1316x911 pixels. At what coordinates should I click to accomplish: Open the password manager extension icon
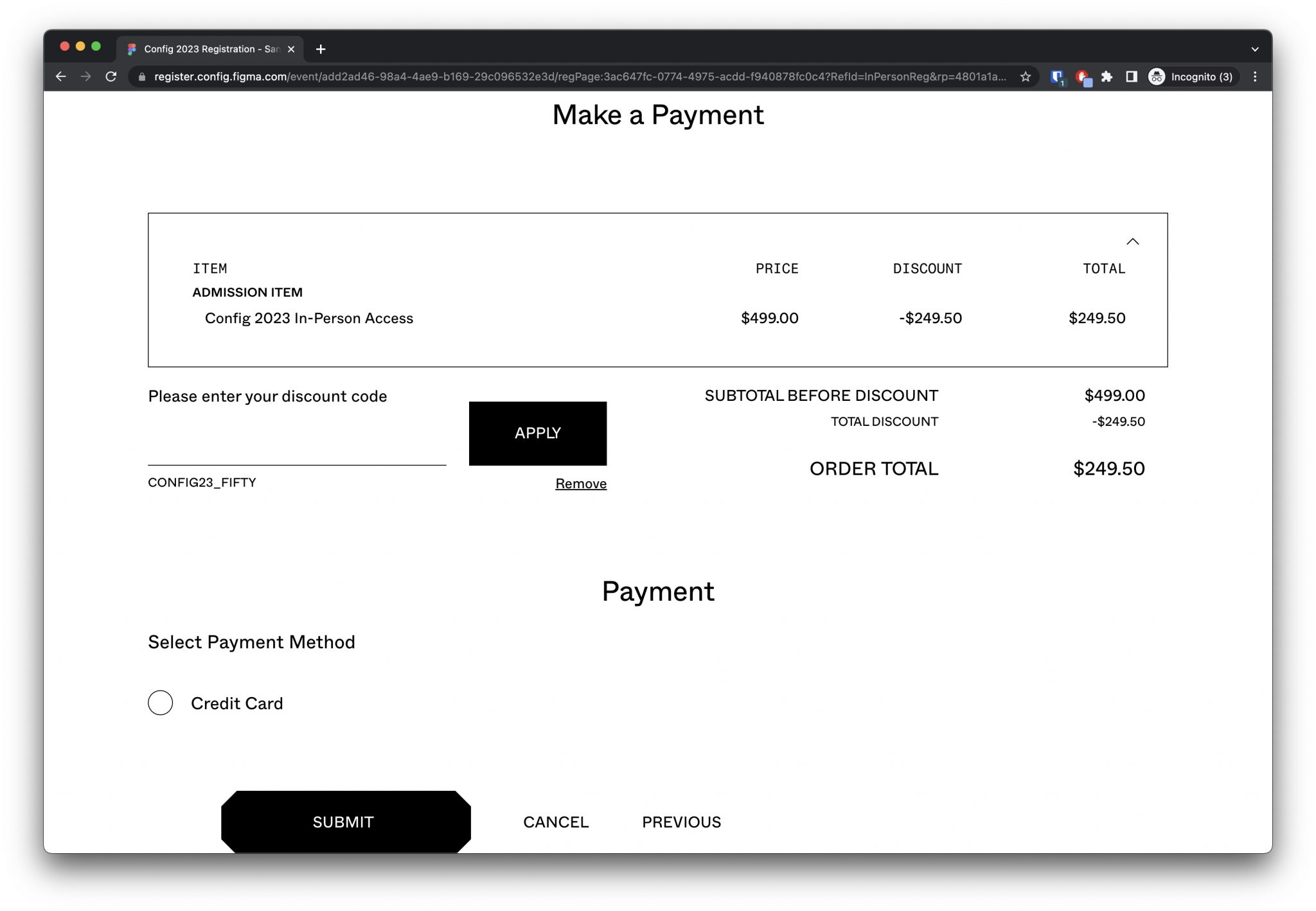pyautogui.click(x=1057, y=76)
